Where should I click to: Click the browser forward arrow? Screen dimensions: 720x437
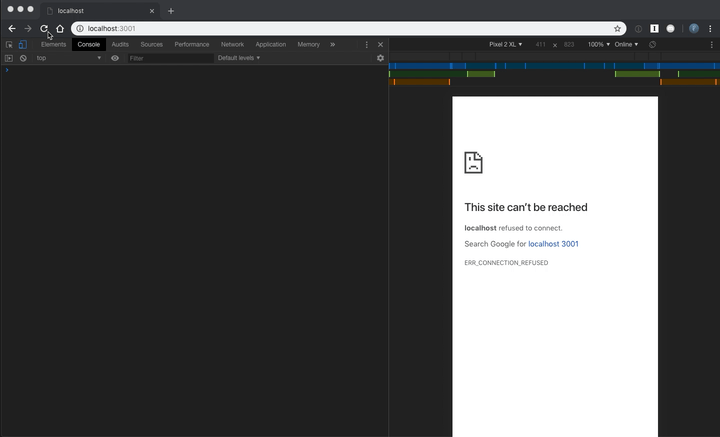[28, 28]
